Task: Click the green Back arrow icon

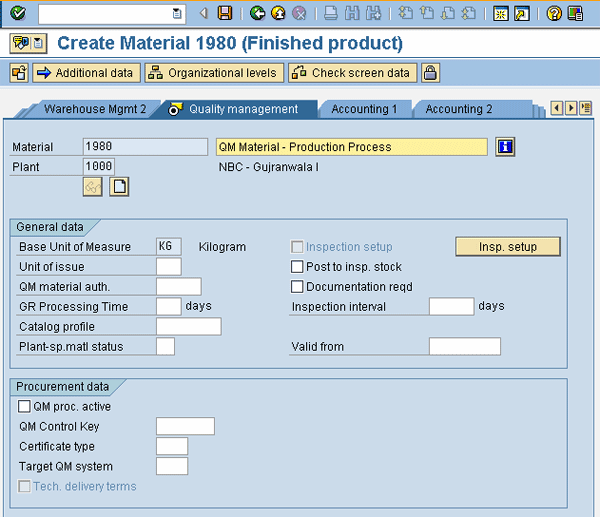Action: pos(257,13)
